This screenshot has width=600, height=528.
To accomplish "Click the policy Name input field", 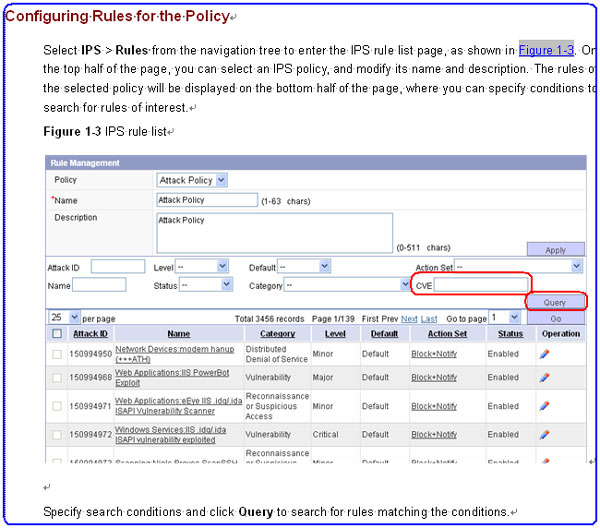I will (x=207, y=200).
